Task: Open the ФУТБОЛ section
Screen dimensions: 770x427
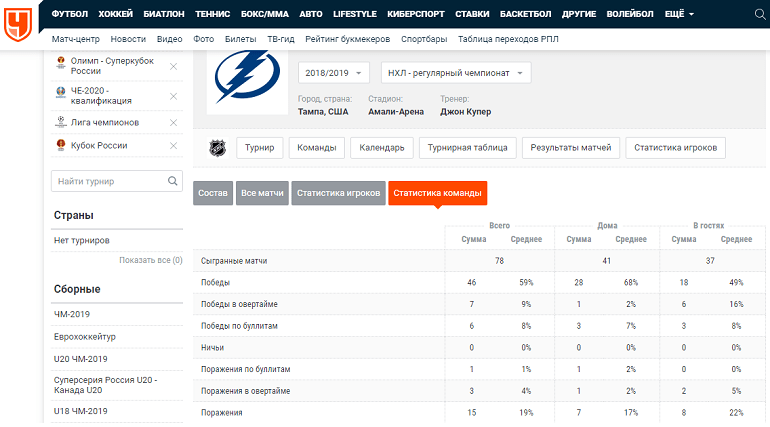Action: [x=70, y=14]
